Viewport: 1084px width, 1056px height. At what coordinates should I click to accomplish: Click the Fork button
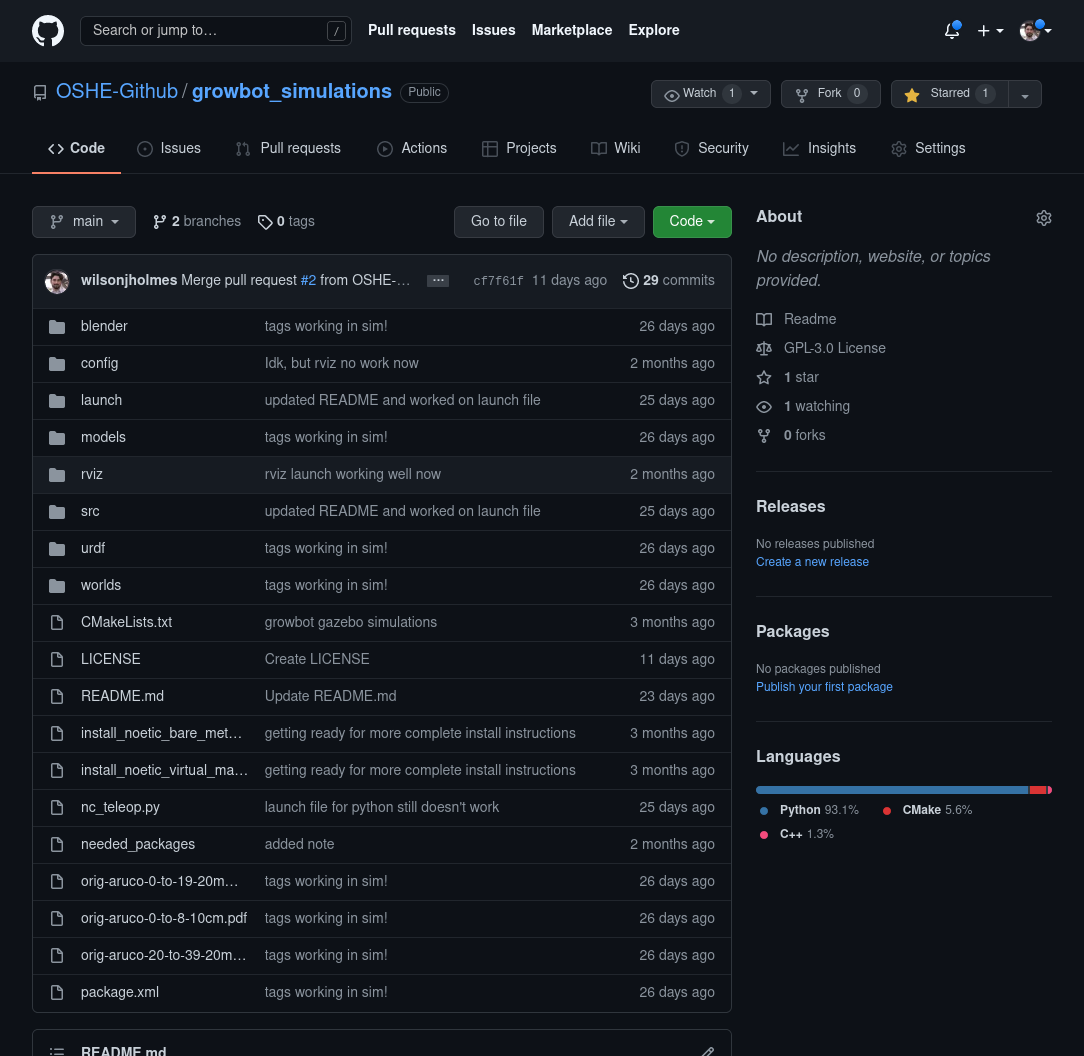click(830, 94)
